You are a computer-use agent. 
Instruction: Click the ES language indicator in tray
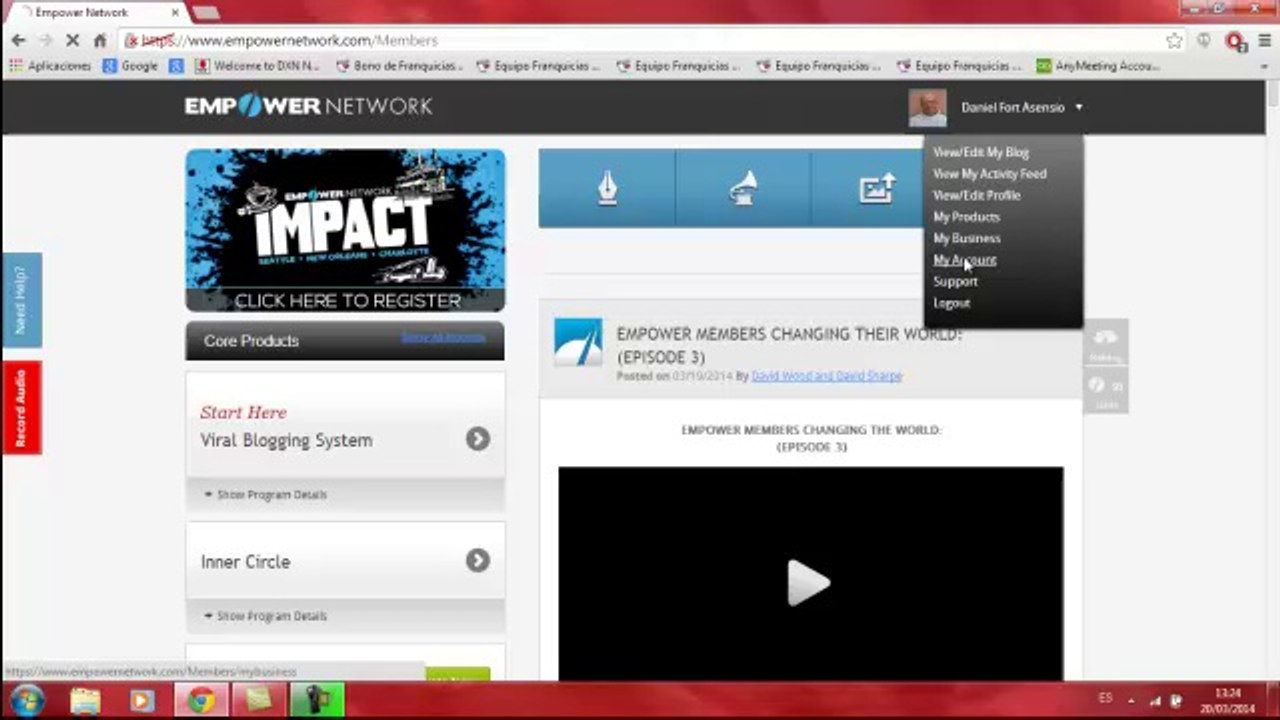pos(1105,698)
